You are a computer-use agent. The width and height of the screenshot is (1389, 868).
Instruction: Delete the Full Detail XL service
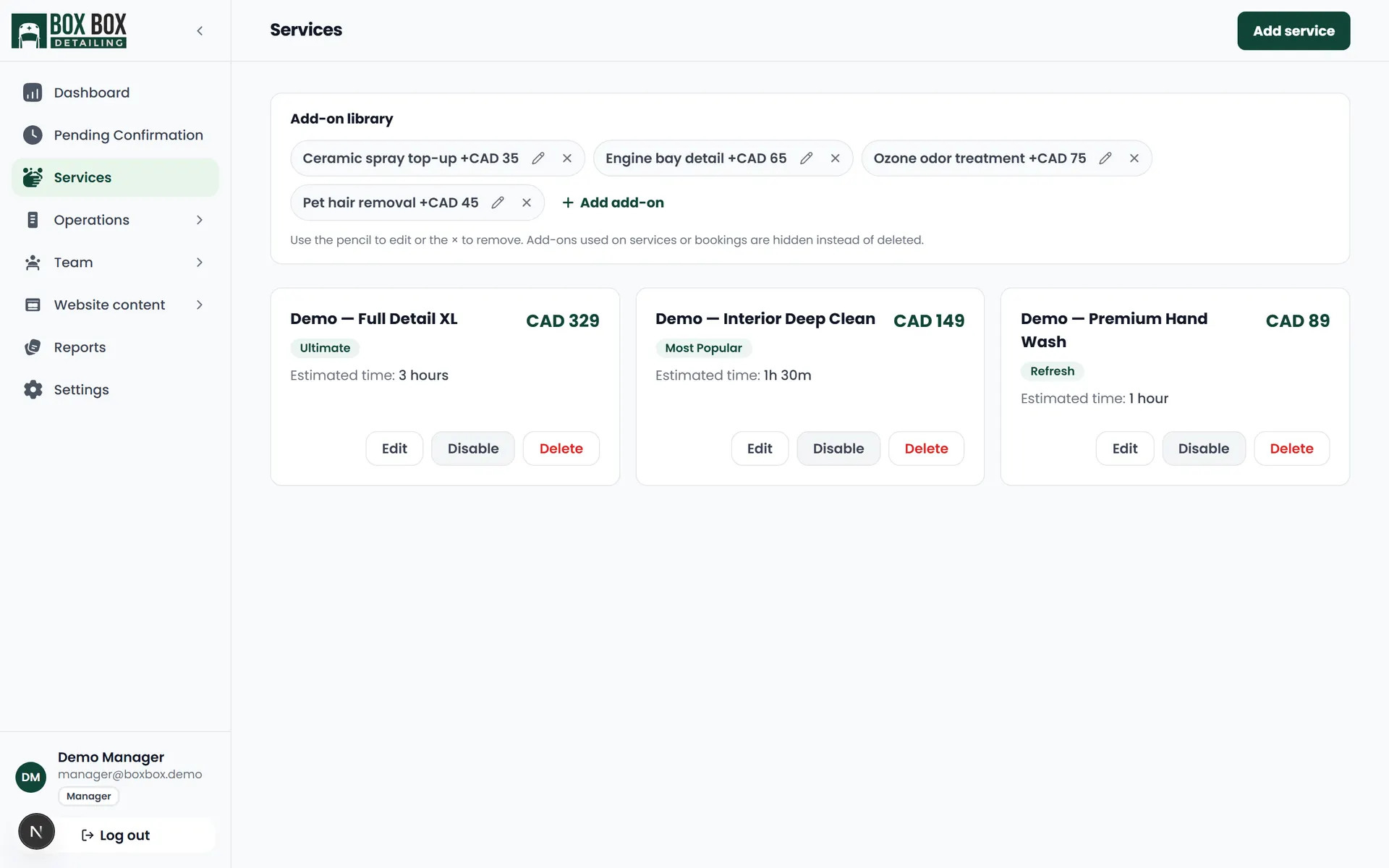(561, 448)
